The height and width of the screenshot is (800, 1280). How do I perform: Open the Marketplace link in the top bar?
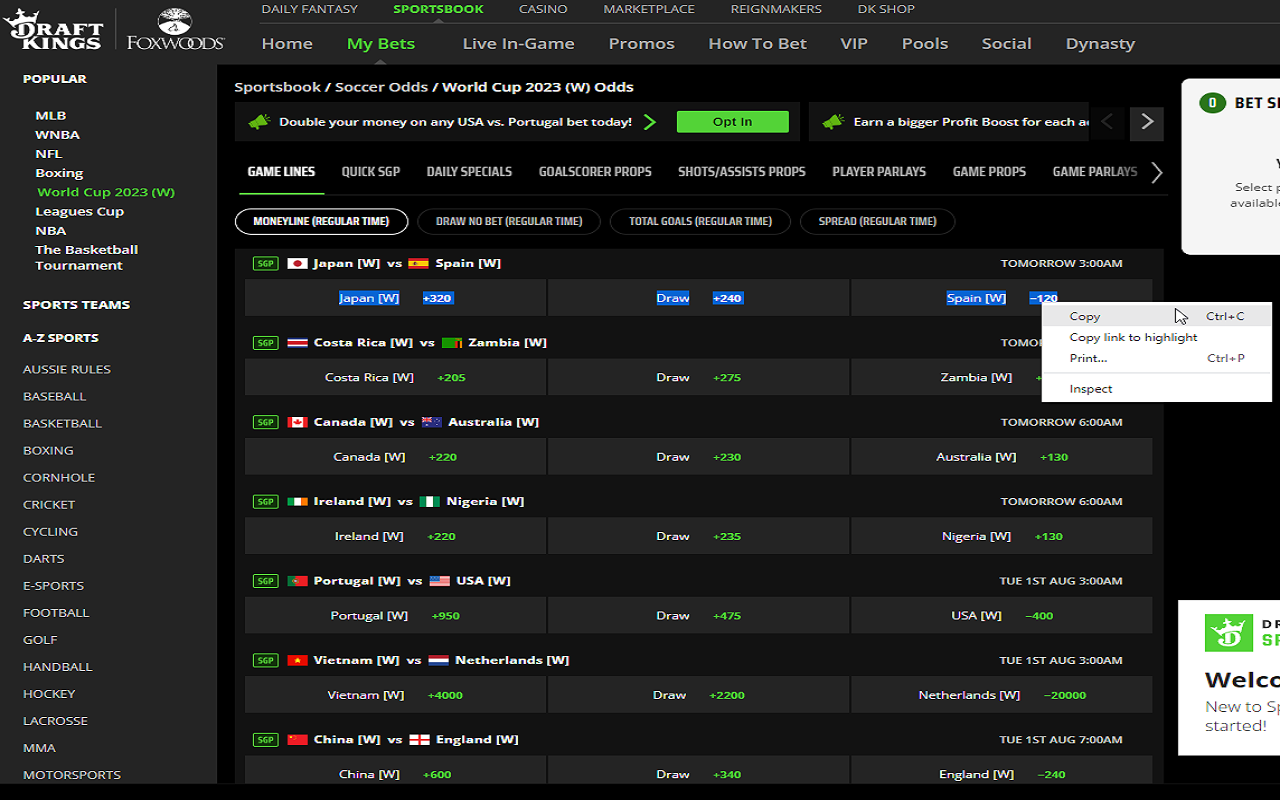649,9
